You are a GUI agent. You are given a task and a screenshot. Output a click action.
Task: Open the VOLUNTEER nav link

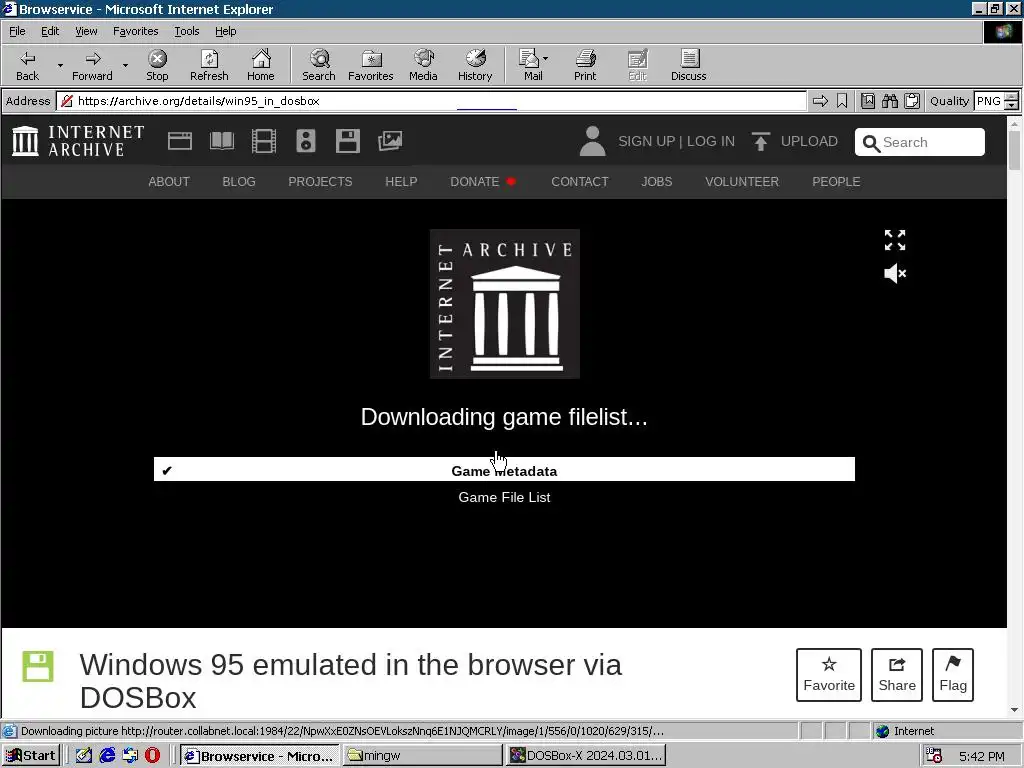[x=742, y=182]
